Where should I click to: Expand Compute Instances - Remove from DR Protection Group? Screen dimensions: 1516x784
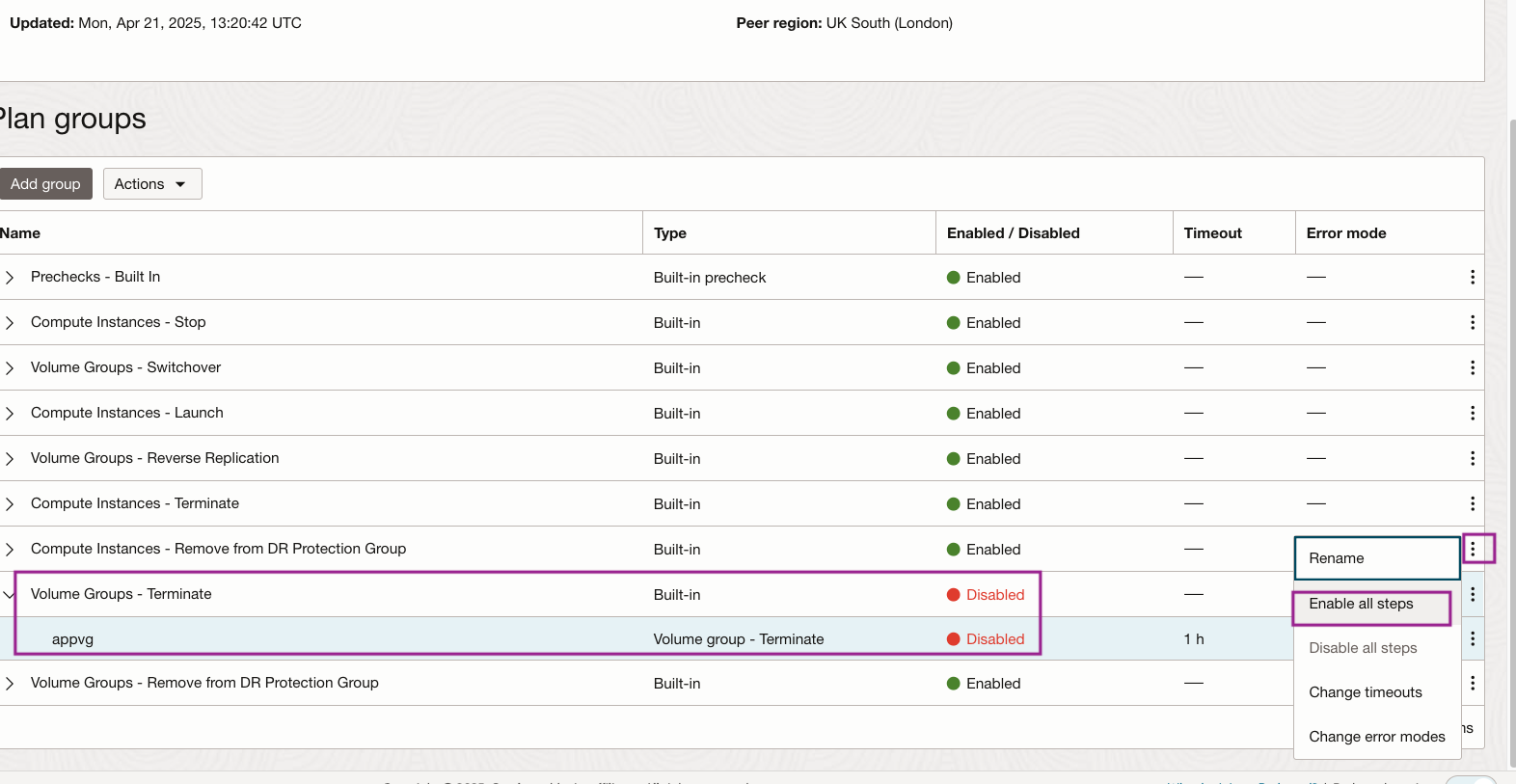[10, 550]
